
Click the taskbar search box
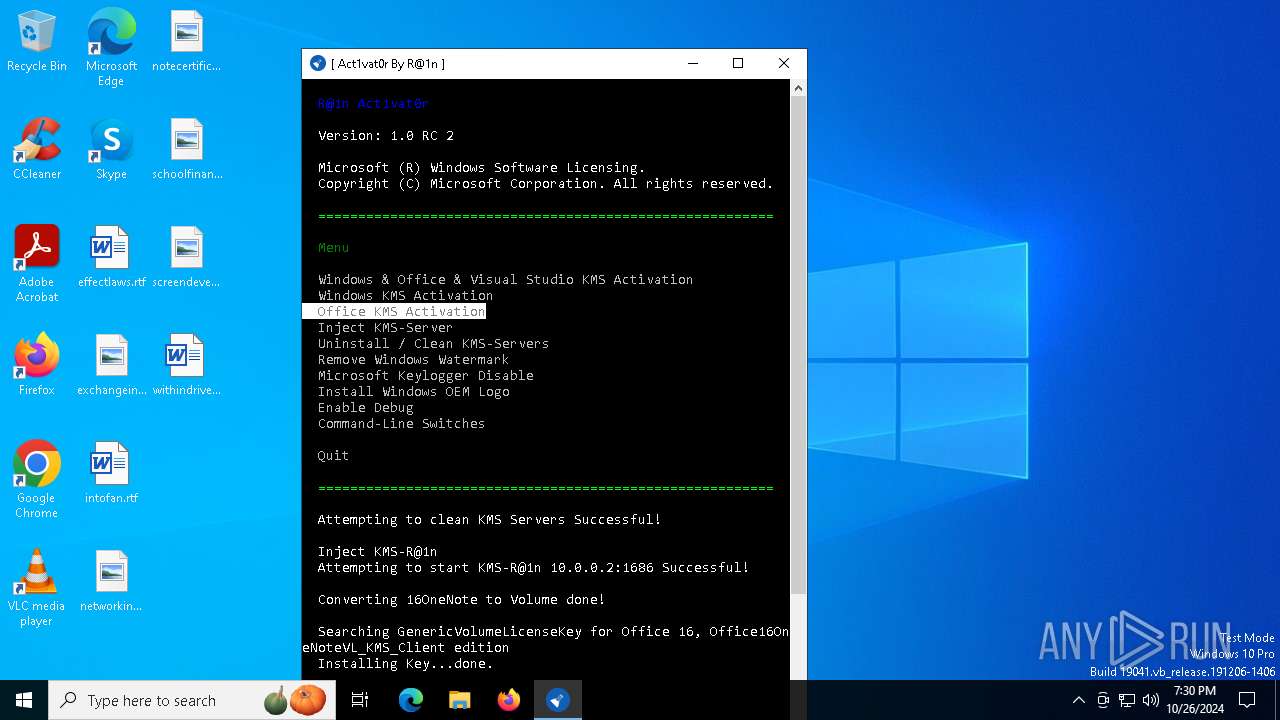pos(193,700)
